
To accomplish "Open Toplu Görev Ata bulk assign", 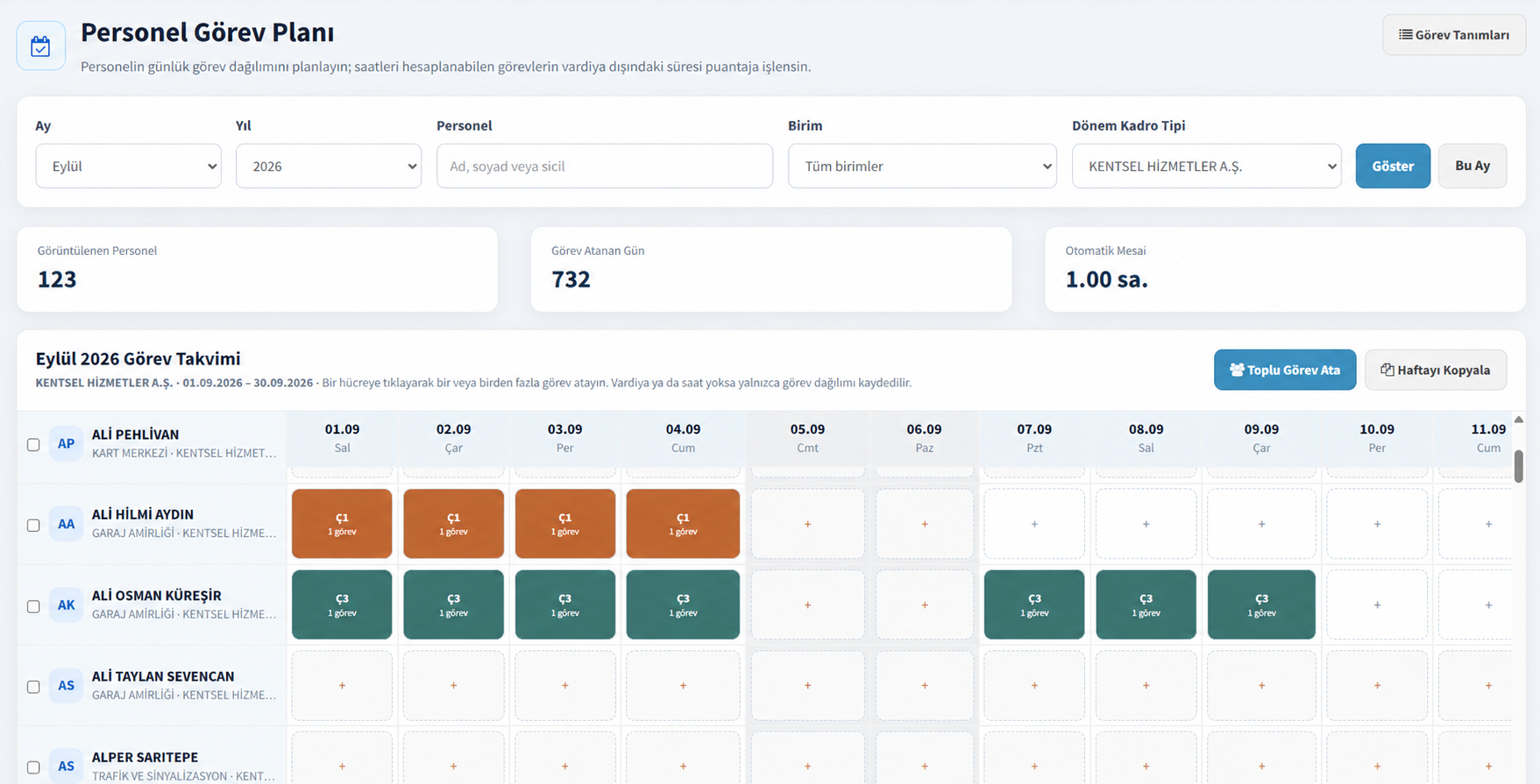I will tap(1285, 370).
